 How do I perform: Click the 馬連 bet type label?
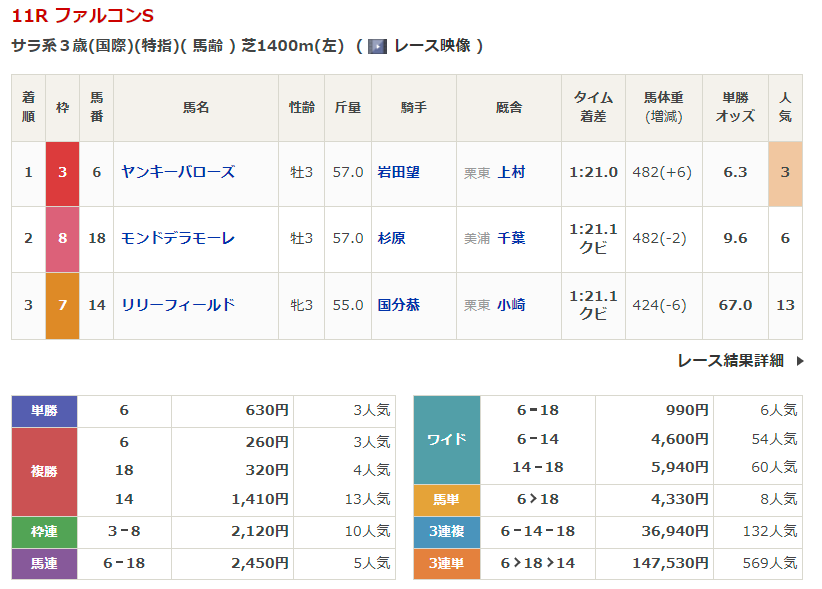click(45, 564)
